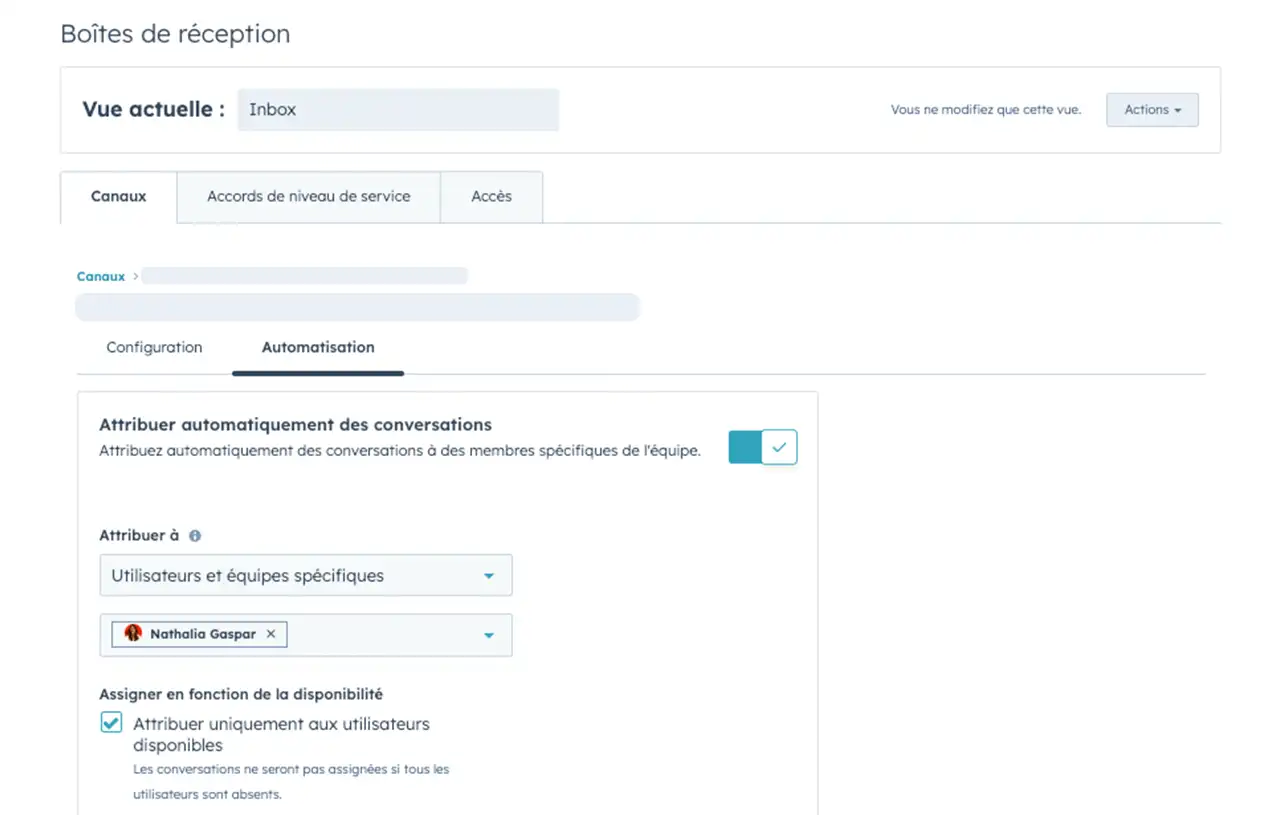
Task: Click the Inbox view name field
Action: pos(398,110)
